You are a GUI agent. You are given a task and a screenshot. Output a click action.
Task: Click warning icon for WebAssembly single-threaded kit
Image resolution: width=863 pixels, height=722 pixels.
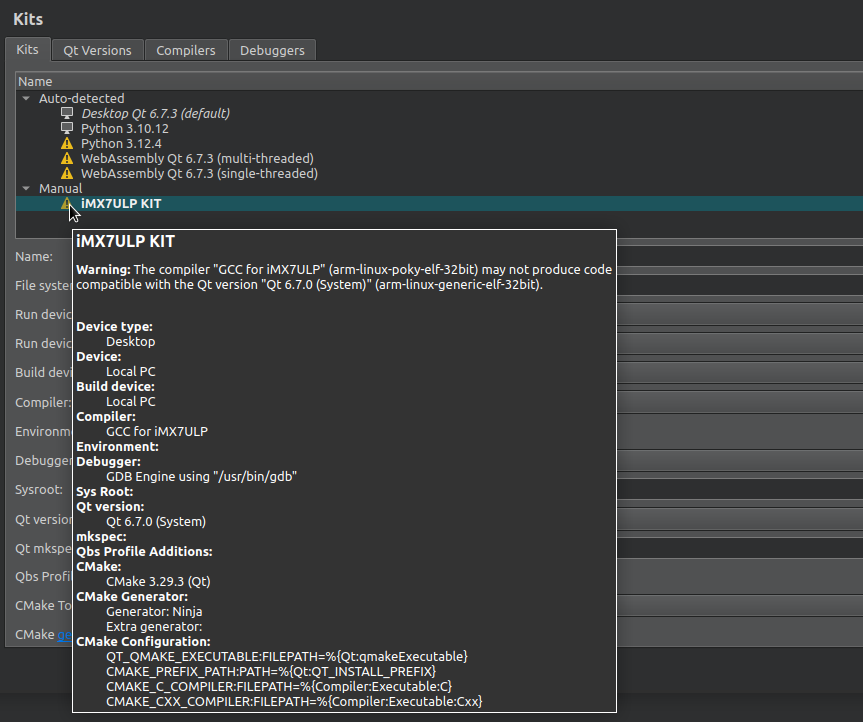(67, 174)
